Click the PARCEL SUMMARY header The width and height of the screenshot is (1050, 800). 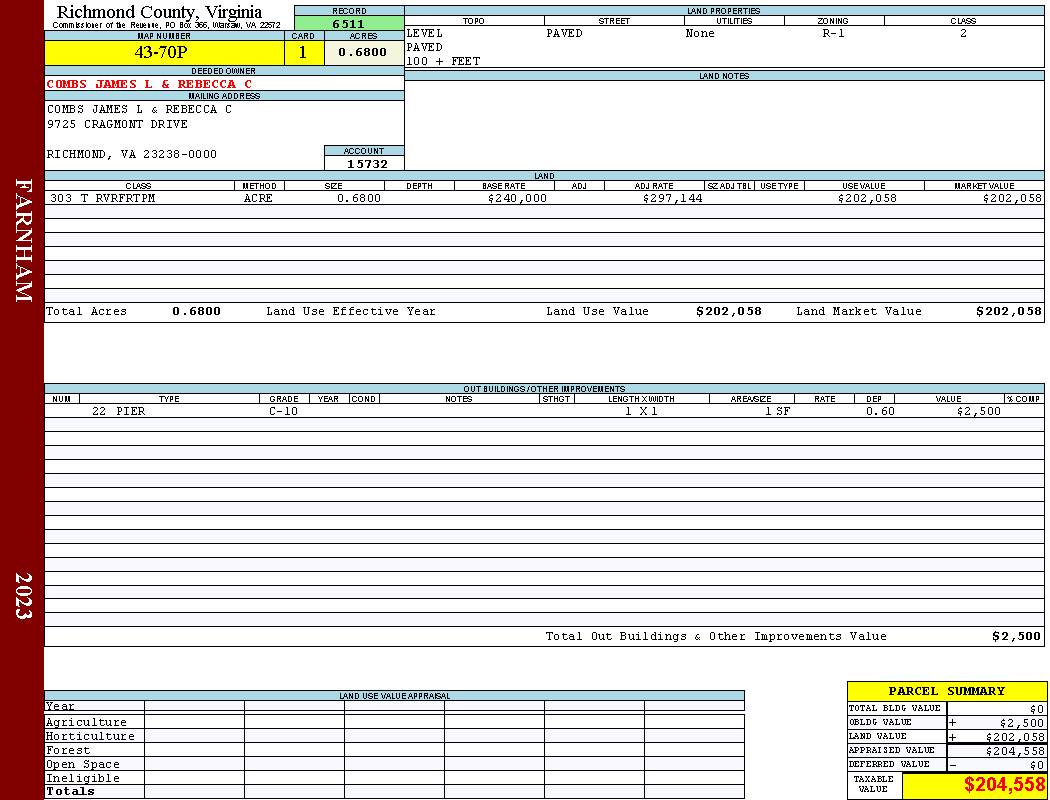pos(946,691)
